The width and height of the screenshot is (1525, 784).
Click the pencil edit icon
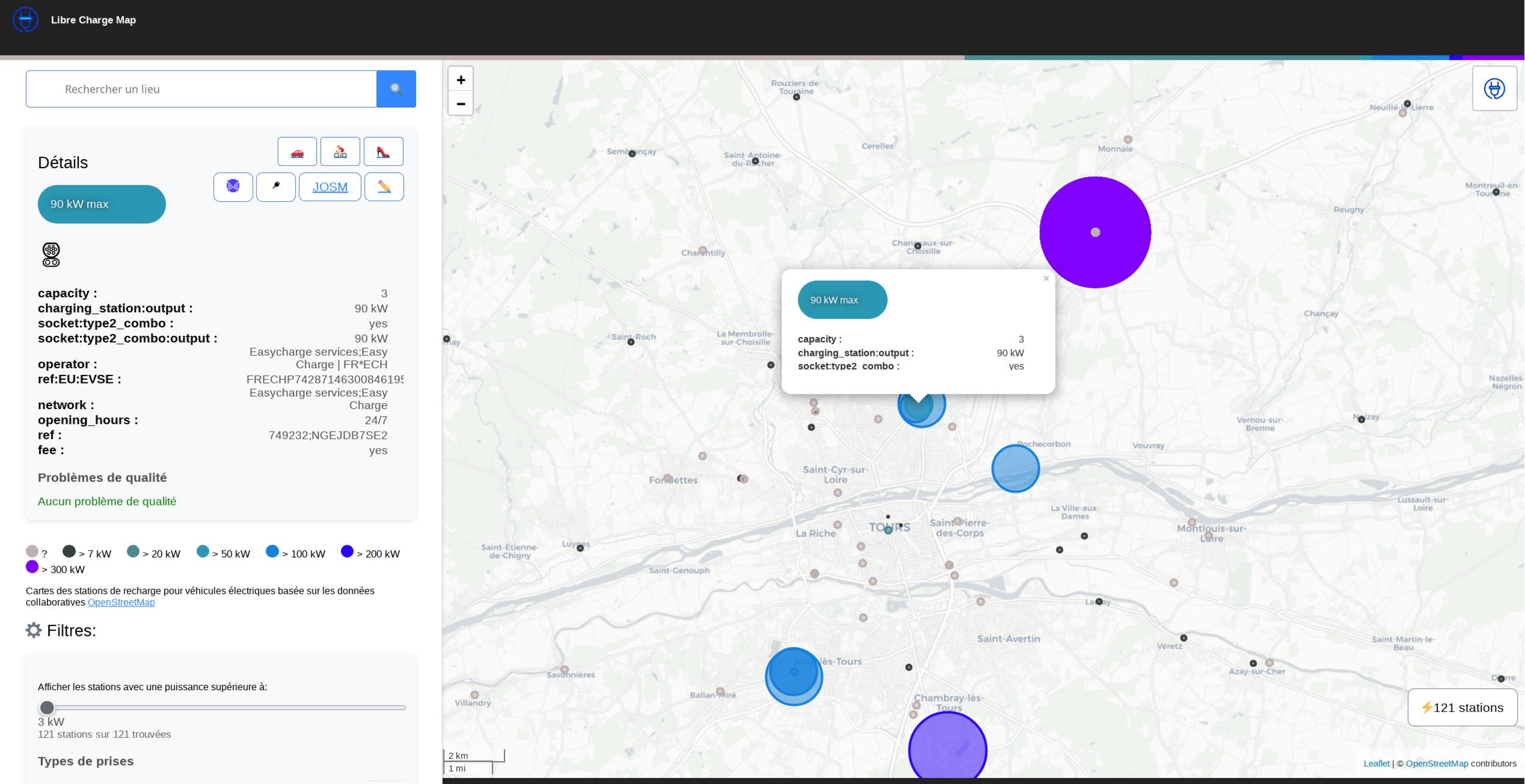click(384, 187)
